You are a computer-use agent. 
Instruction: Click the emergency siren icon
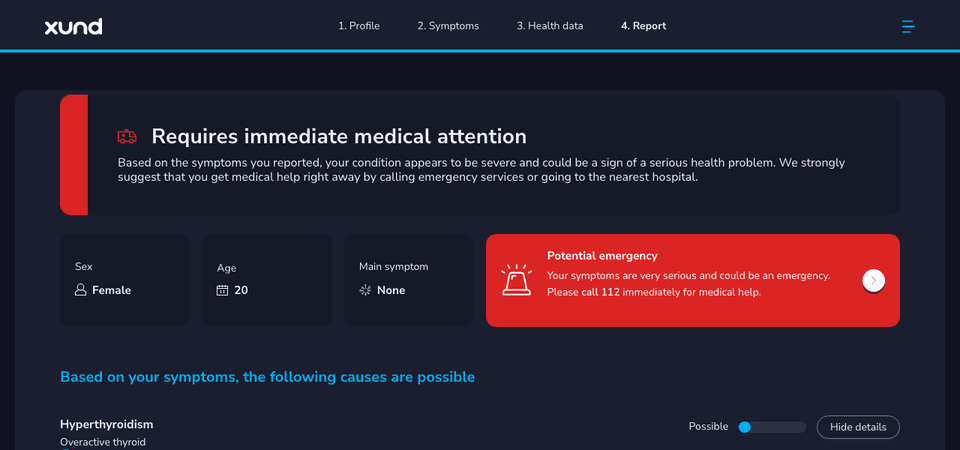[517, 280]
